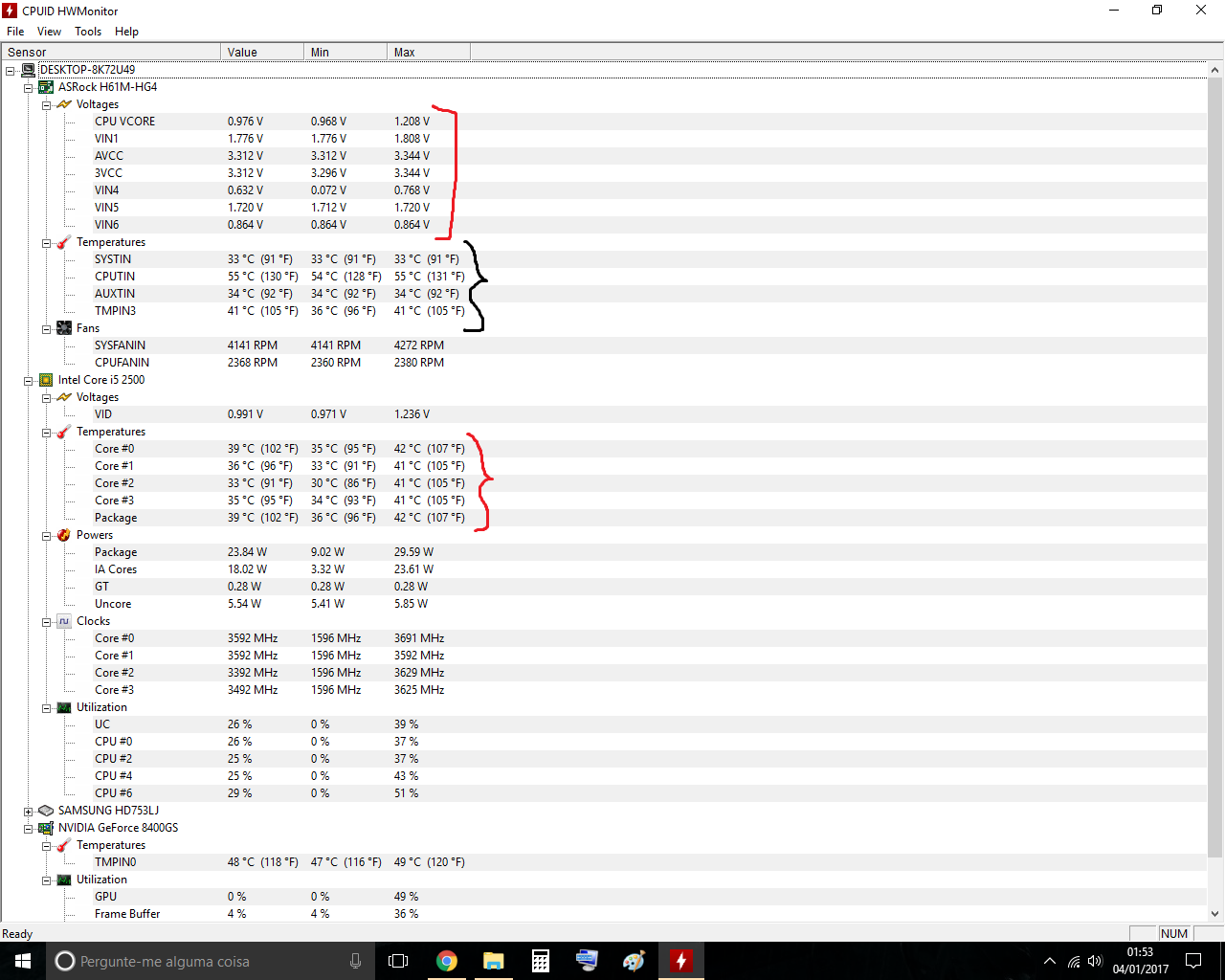The height and width of the screenshot is (980, 1225).
Task: Click scrollbar down arrow
Action: tap(1215, 914)
